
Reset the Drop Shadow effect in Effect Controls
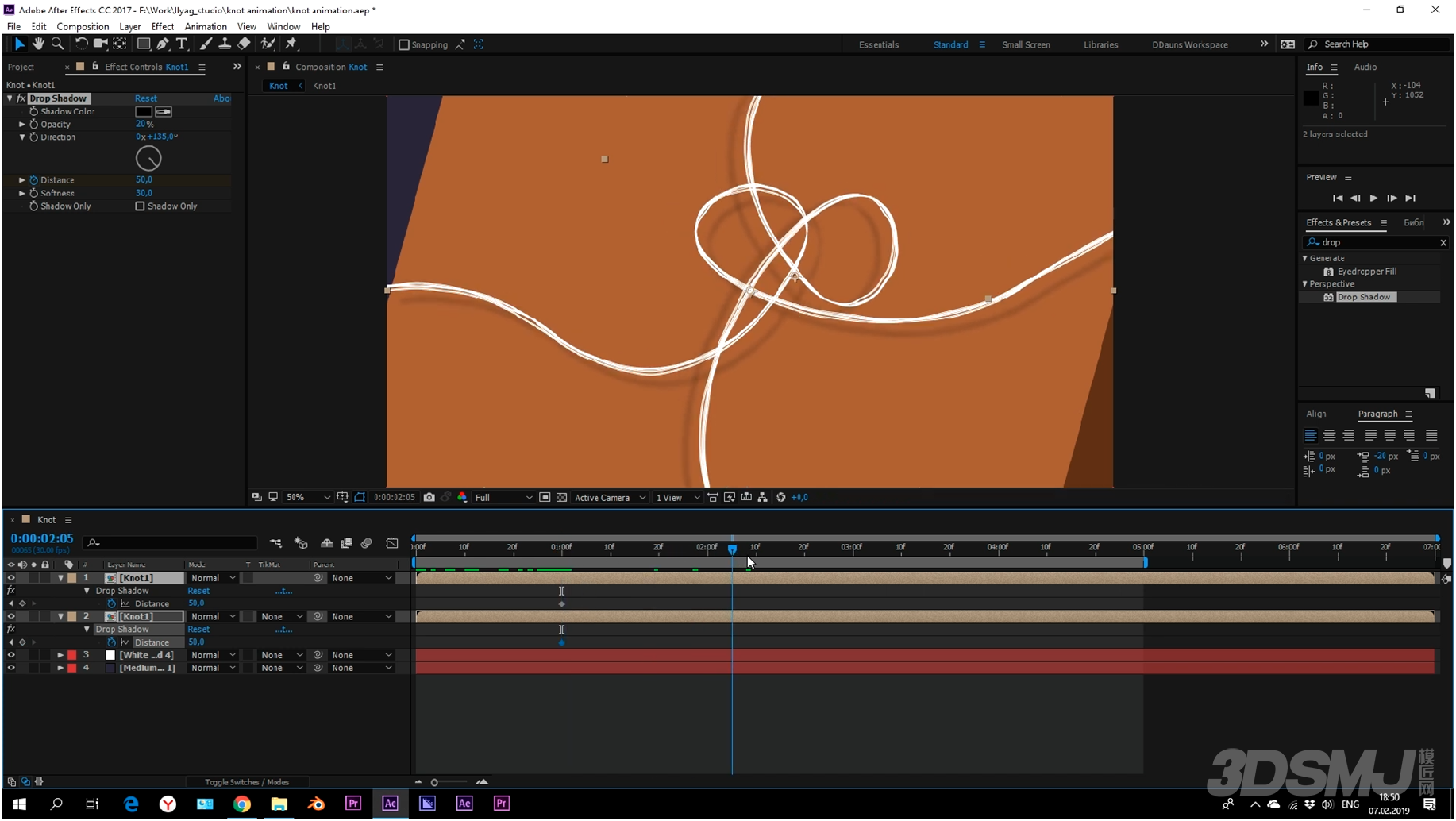point(146,98)
